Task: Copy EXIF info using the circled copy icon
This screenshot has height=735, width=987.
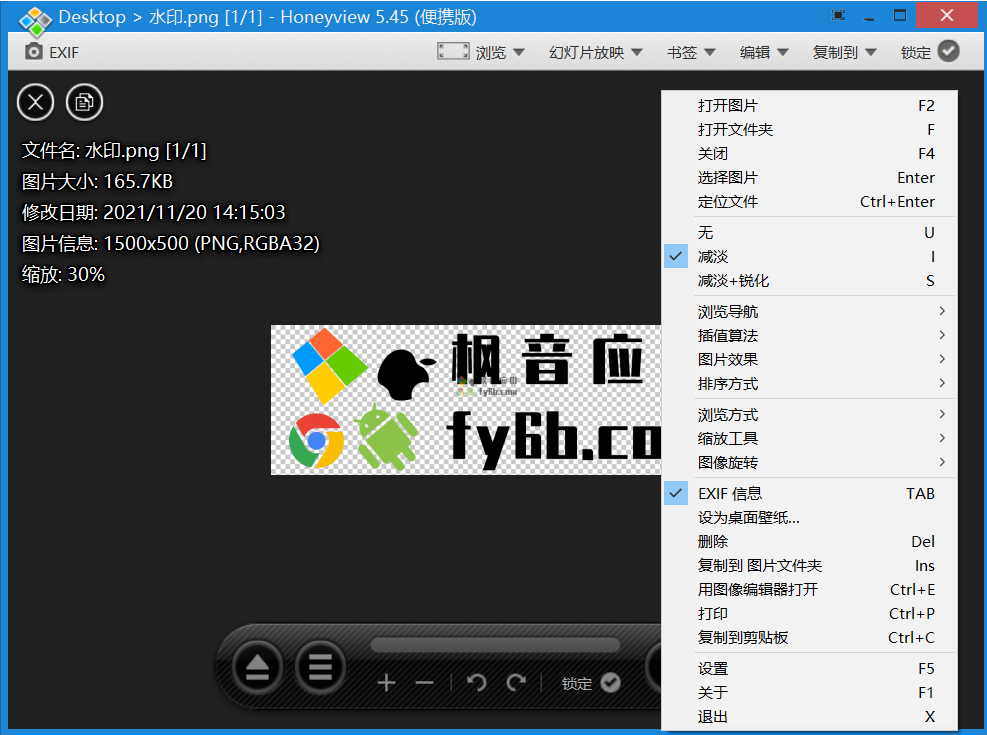Action: click(84, 102)
